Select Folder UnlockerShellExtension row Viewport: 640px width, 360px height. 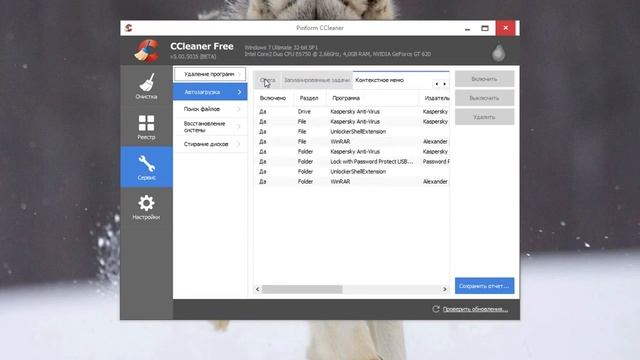(352, 171)
